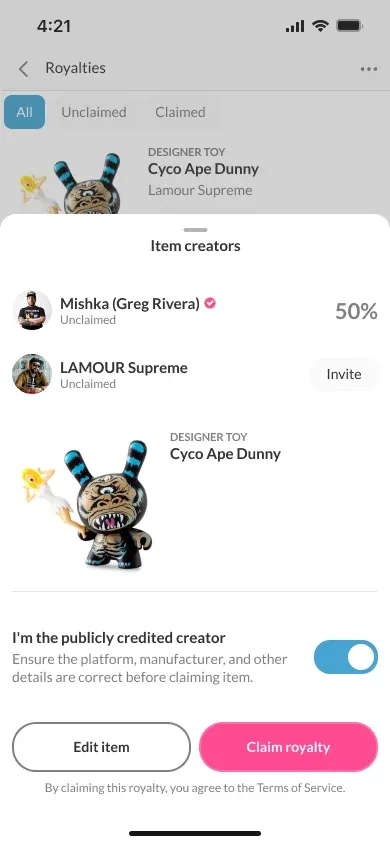This screenshot has width=390, height=844.
Task: Tap the Cyco Ape Dunny toy image in sheet
Action: [83, 503]
